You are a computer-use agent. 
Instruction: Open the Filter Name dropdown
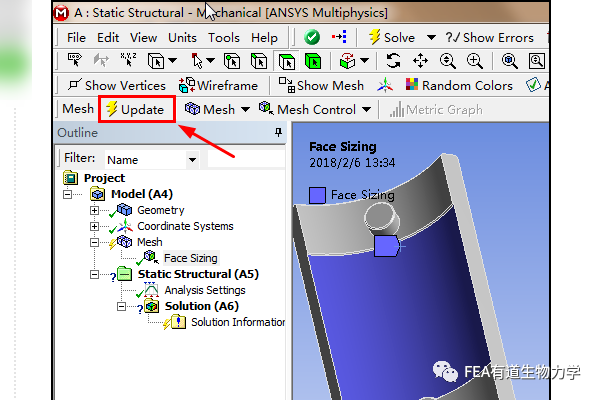point(192,160)
